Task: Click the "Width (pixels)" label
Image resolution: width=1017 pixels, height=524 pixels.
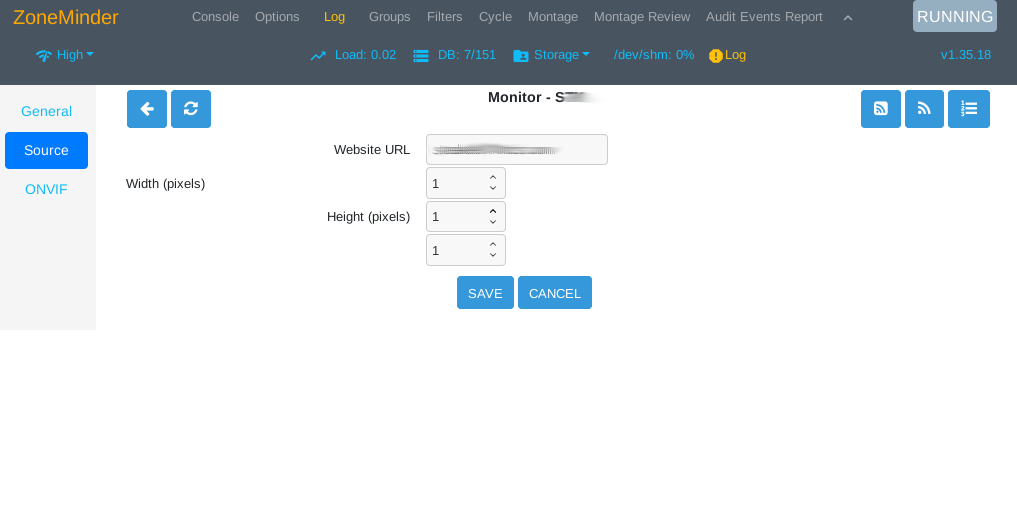Action: tap(165, 184)
